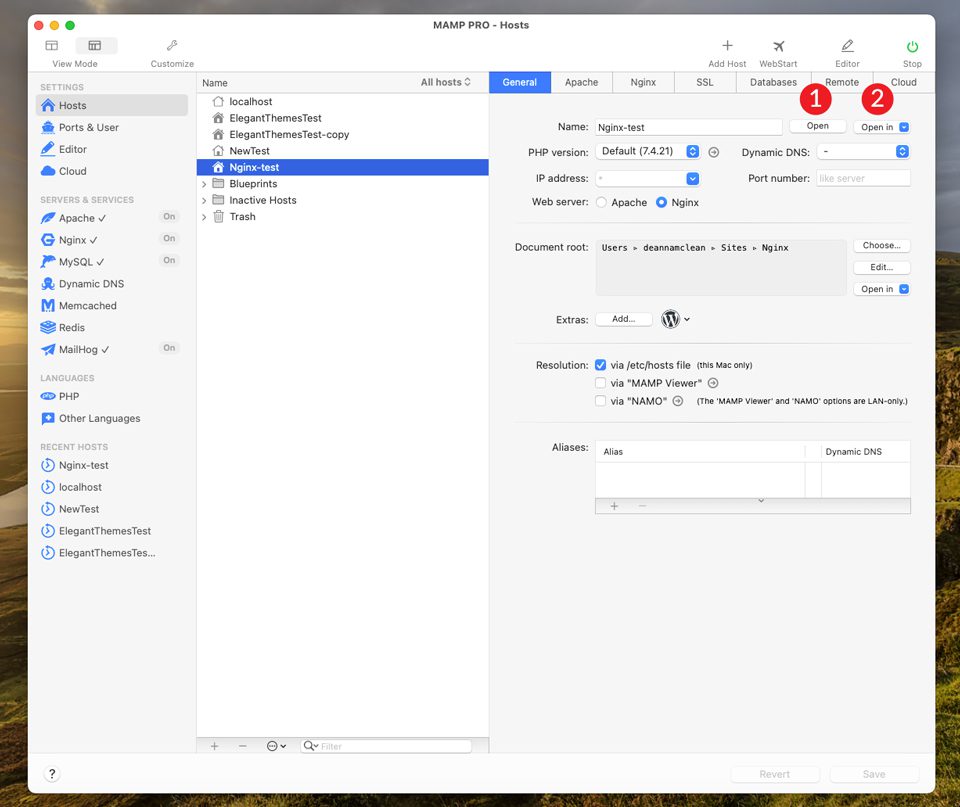960x807 pixels.
Task: Enable resolution via "MAMP Viewer"
Action: (x=601, y=382)
